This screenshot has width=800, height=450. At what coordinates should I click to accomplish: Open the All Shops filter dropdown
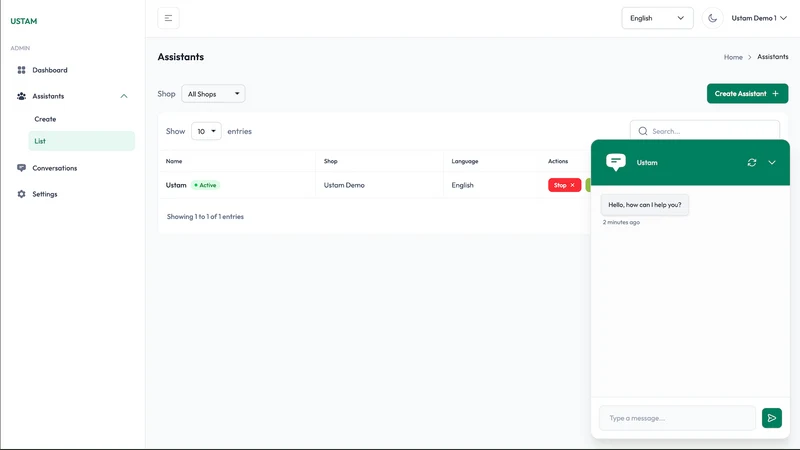pyautogui.click(x=213, y=94)
